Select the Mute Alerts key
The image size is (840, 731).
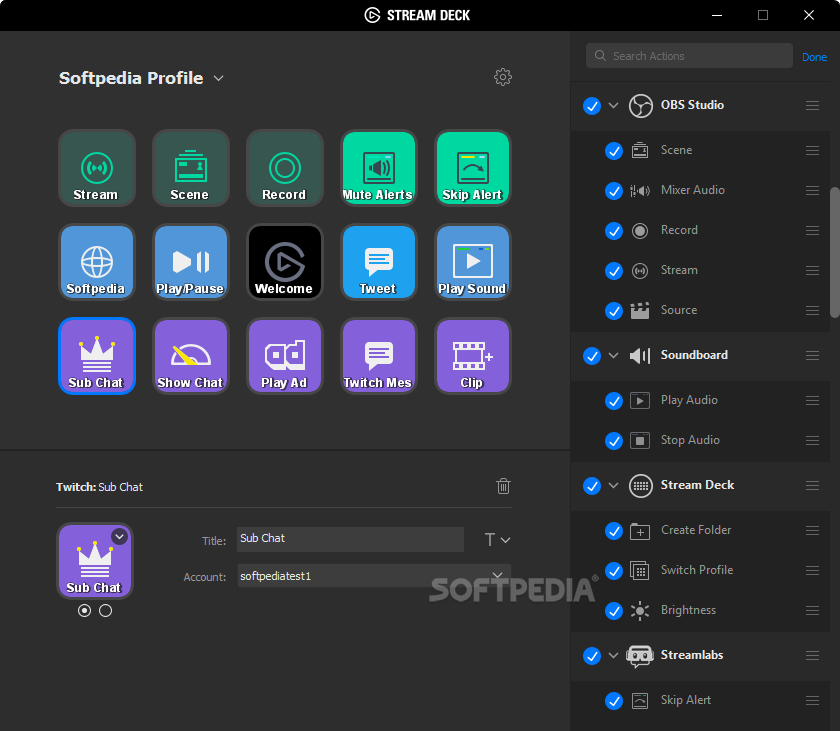379,168
